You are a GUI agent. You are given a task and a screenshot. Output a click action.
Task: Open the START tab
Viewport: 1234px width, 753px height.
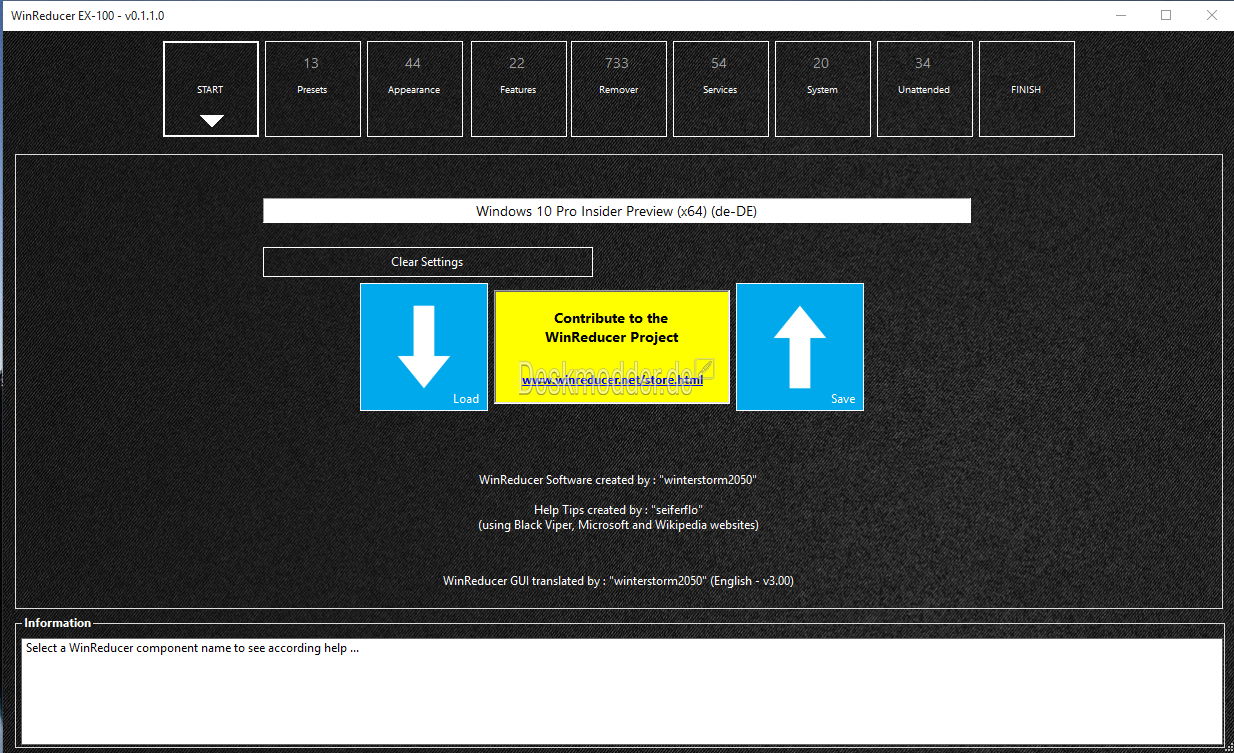[x=211, y=89]
